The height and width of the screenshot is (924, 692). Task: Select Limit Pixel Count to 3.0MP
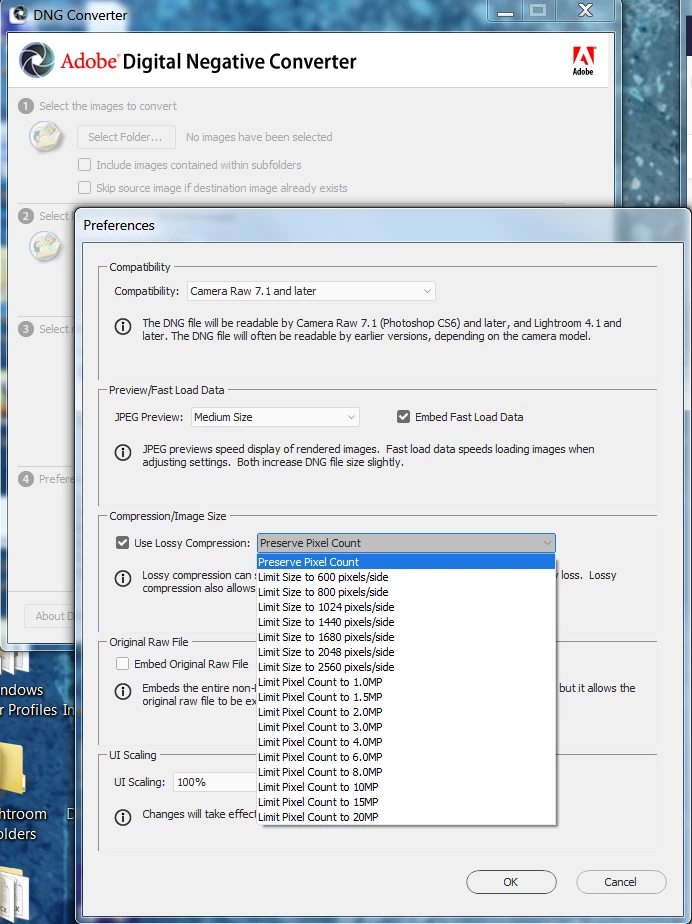coord(406,727)
